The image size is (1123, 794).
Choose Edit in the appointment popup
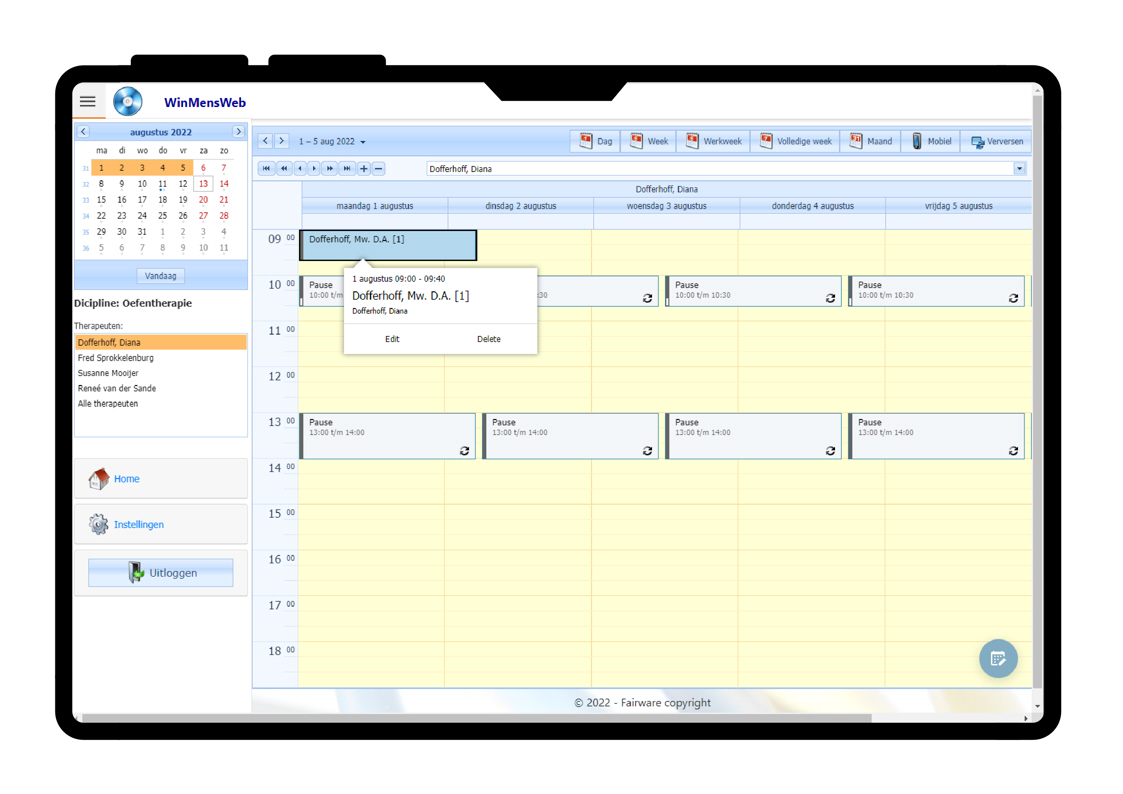click(x=392, y=339)
